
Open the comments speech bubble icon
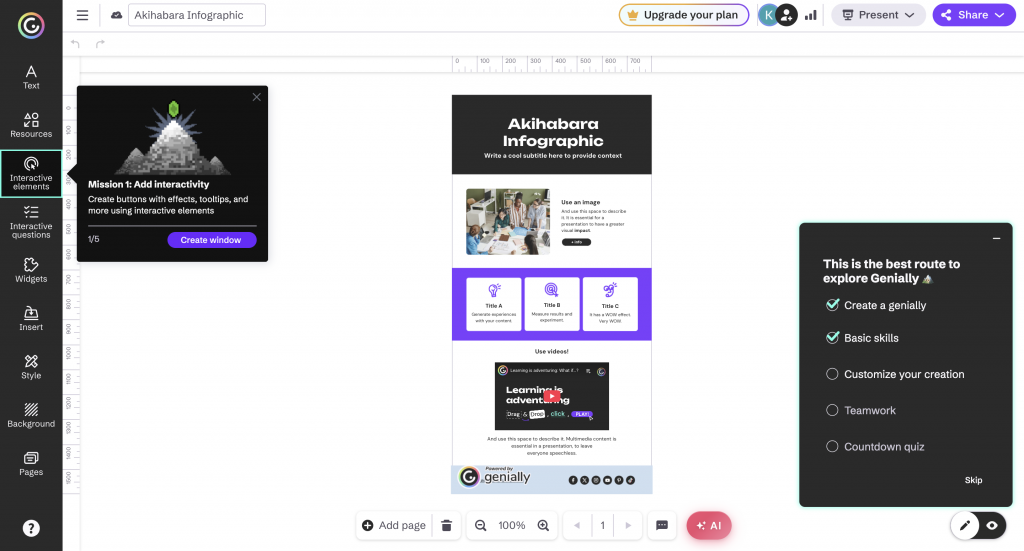tap(662, 525)
